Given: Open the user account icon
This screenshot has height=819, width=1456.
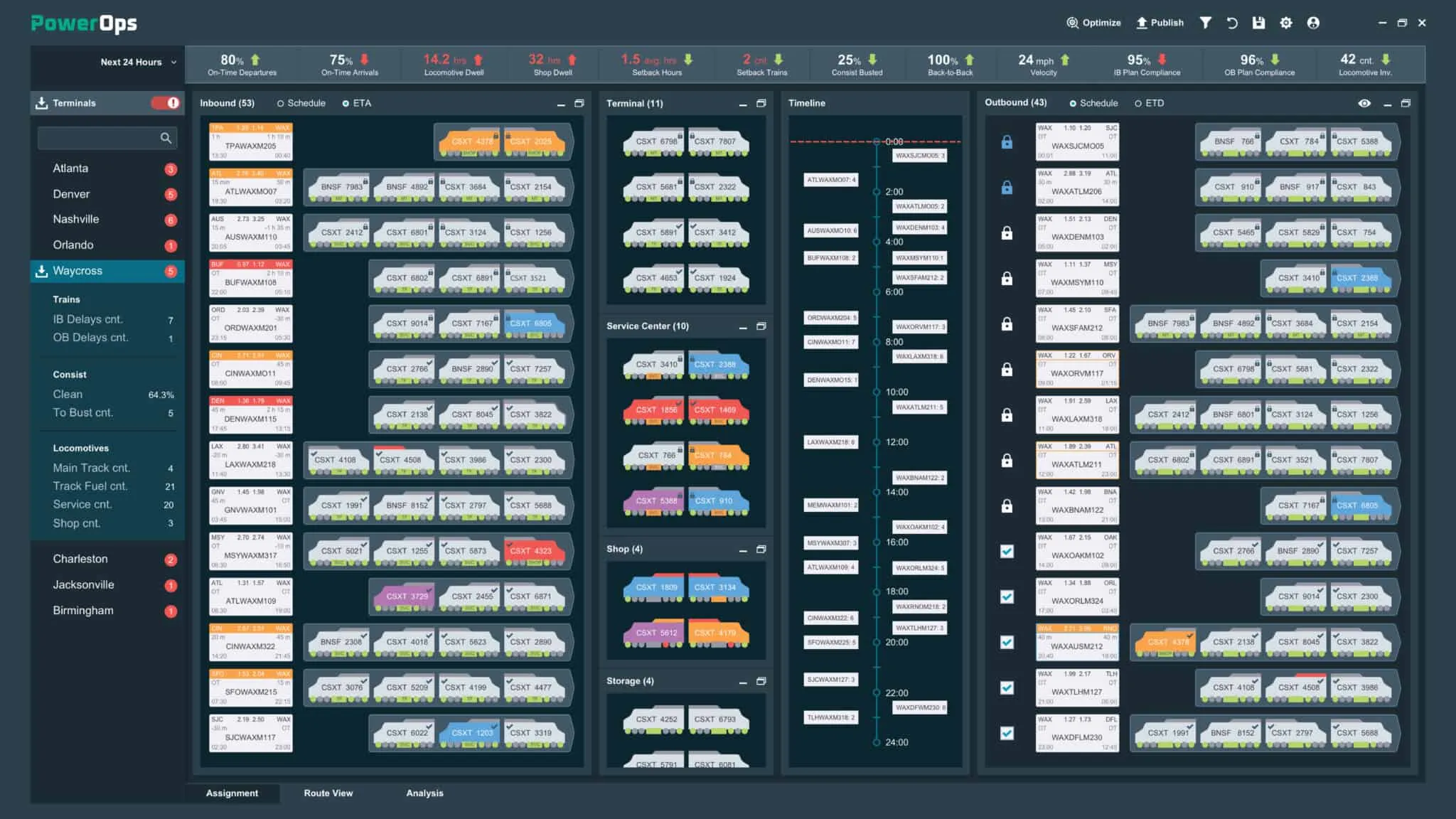Looking at the screenshot, I should pyautogui.click(x=1313, y=23).
